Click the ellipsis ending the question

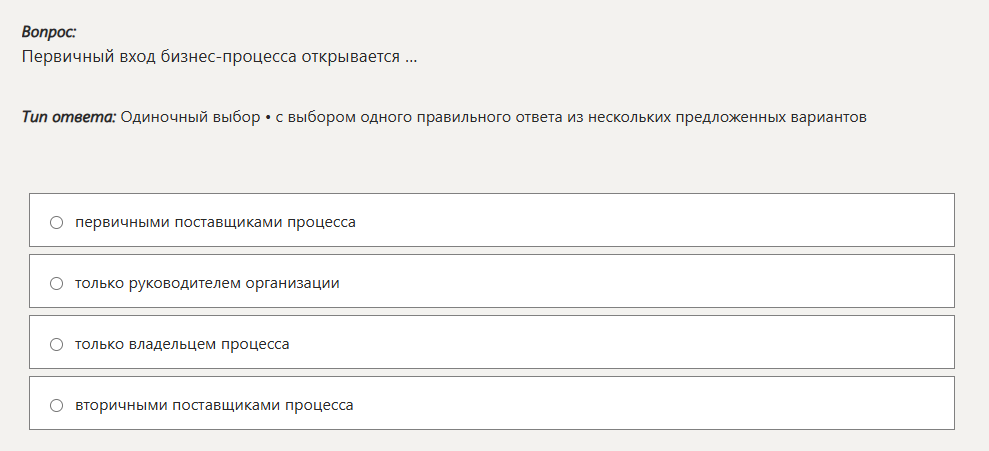click(x=411, y=57)
